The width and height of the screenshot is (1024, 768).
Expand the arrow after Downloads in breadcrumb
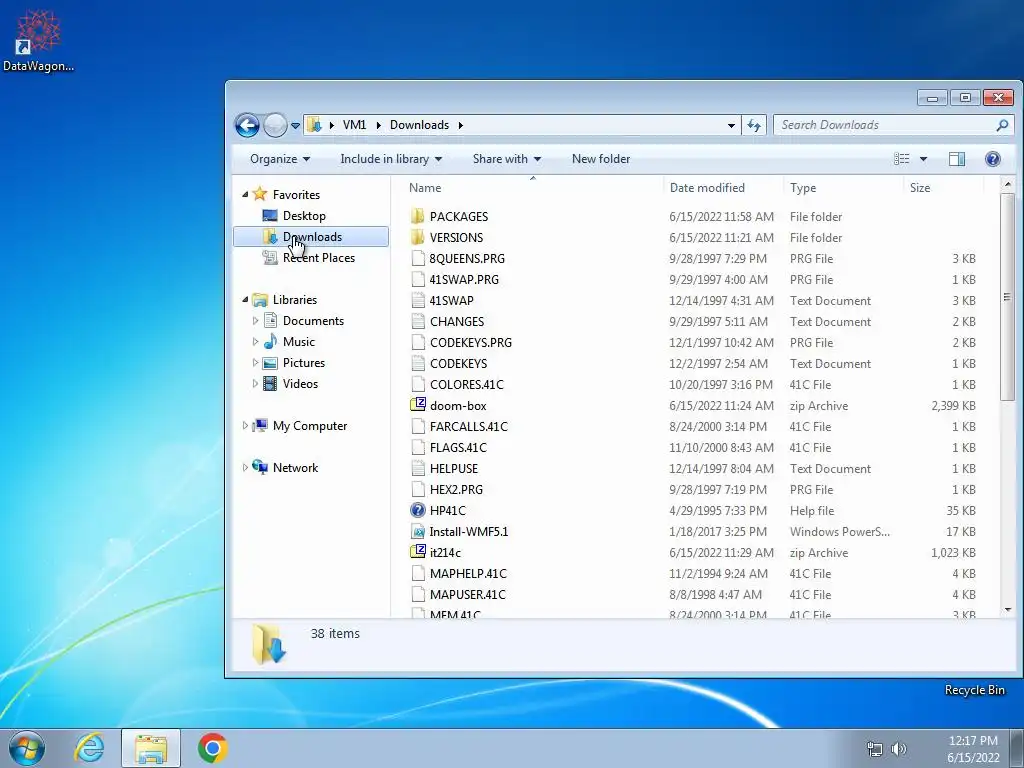[460, 125]
